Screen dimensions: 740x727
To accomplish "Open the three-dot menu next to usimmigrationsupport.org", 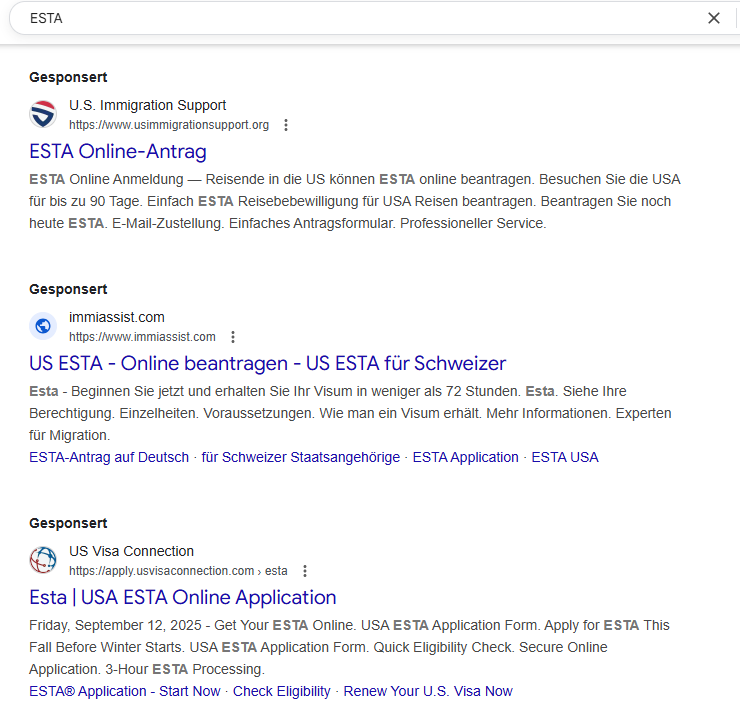I will pos(286,125).
